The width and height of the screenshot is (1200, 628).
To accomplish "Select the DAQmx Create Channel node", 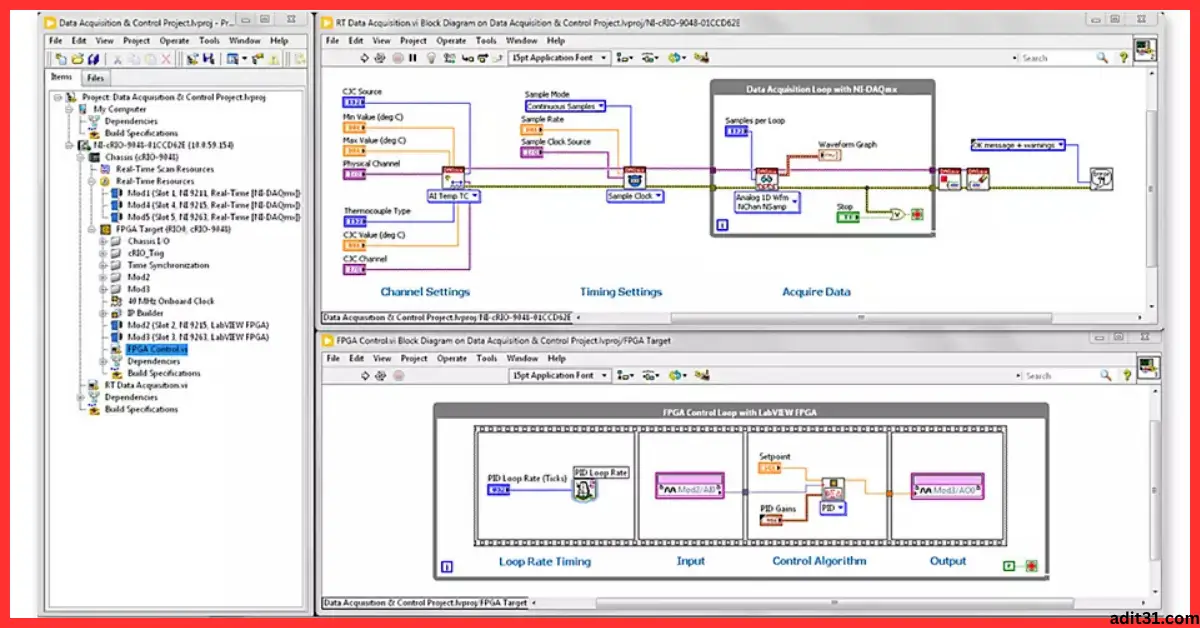I will click(x=453, y=179).
